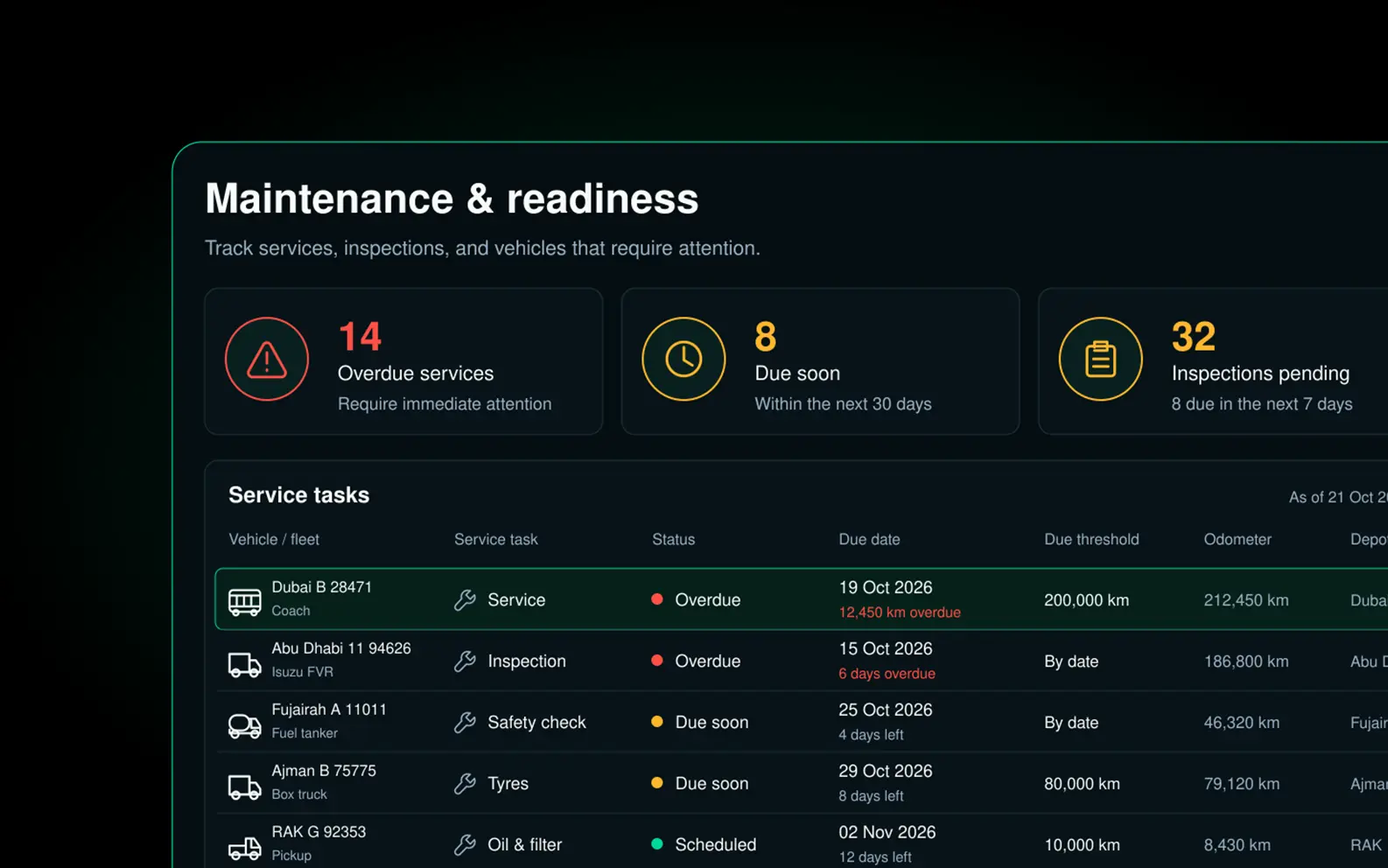This screenshot has height=868, width=1388.
Task: Click the red status dot on the Dubai B 28471 row
Action: (656, 599)
